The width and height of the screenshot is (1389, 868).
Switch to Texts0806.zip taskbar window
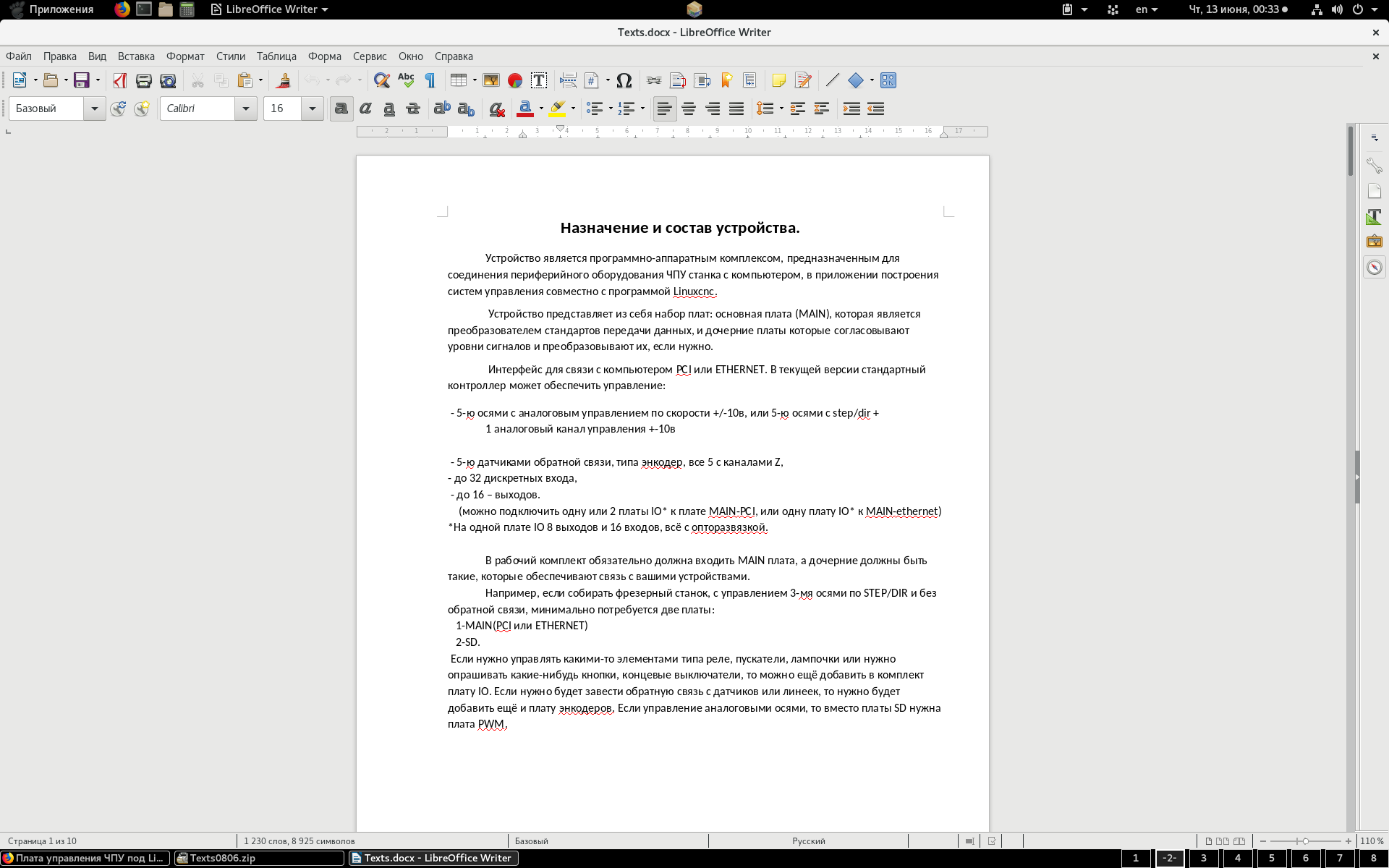[x=259, y=858]
